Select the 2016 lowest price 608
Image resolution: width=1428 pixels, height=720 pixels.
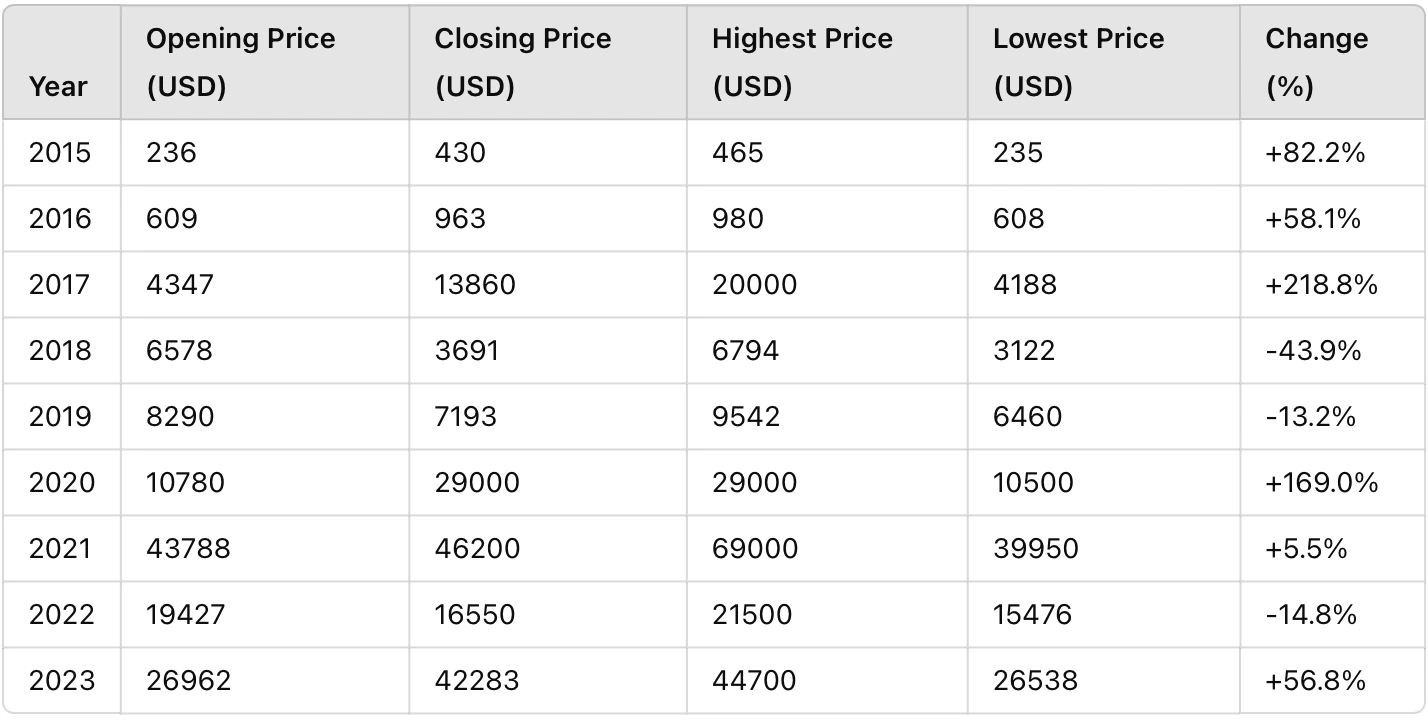(x=1019, y=218)
